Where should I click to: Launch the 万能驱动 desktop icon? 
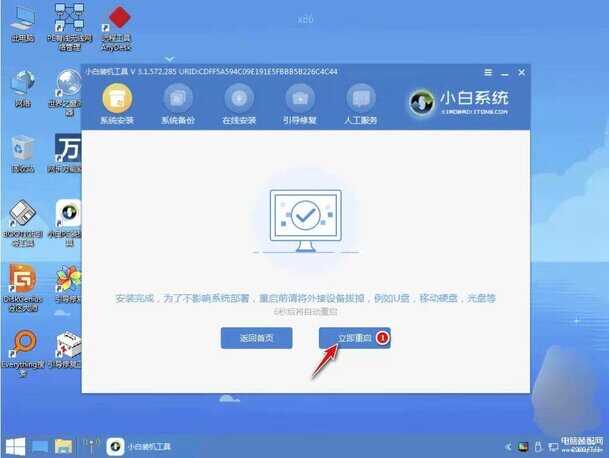[66, 153]
